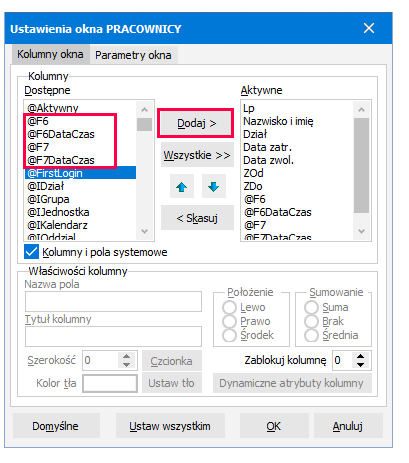Select @IKalendarz in Dostępne list

80,225
